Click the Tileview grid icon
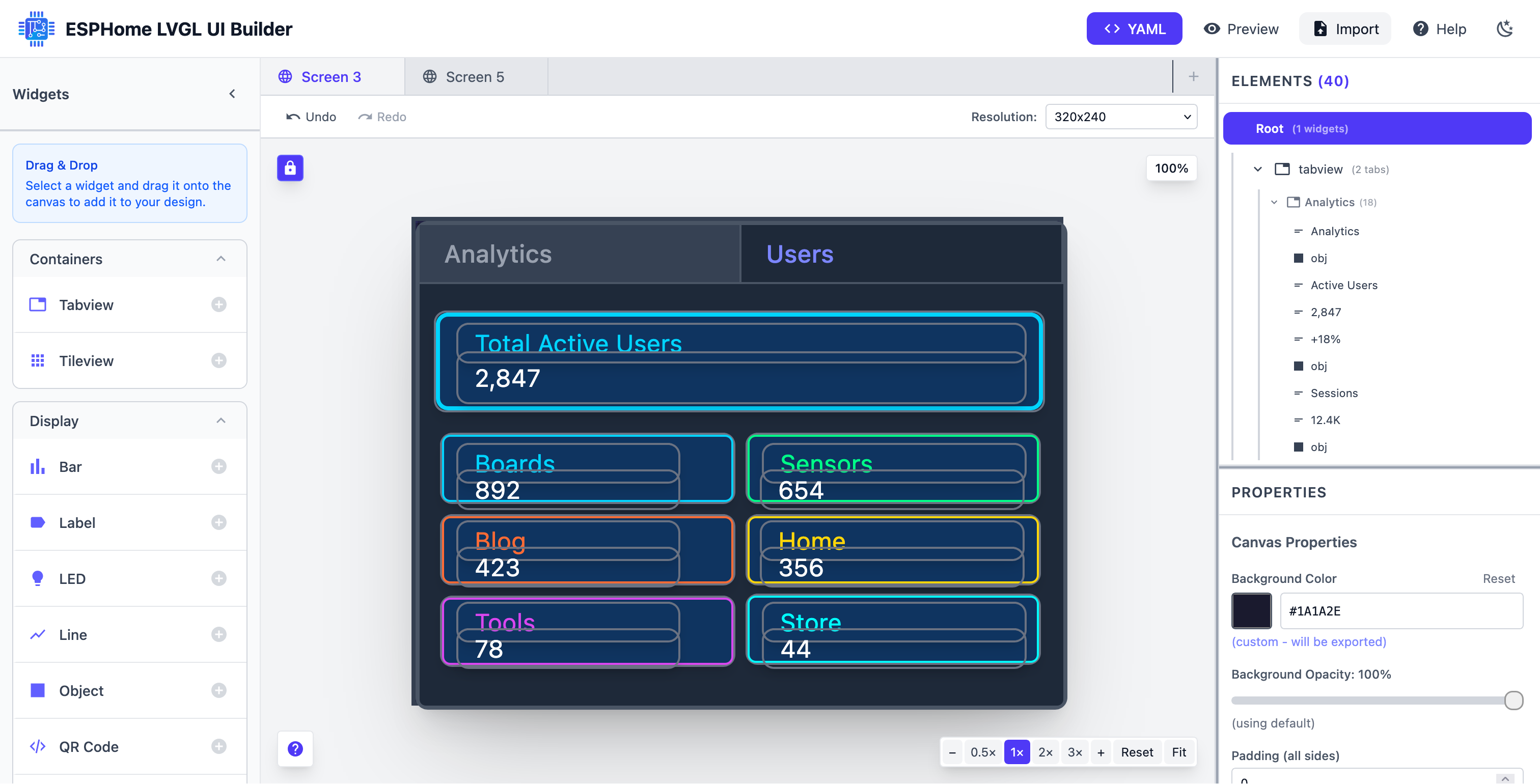 [x=38, y=361]
